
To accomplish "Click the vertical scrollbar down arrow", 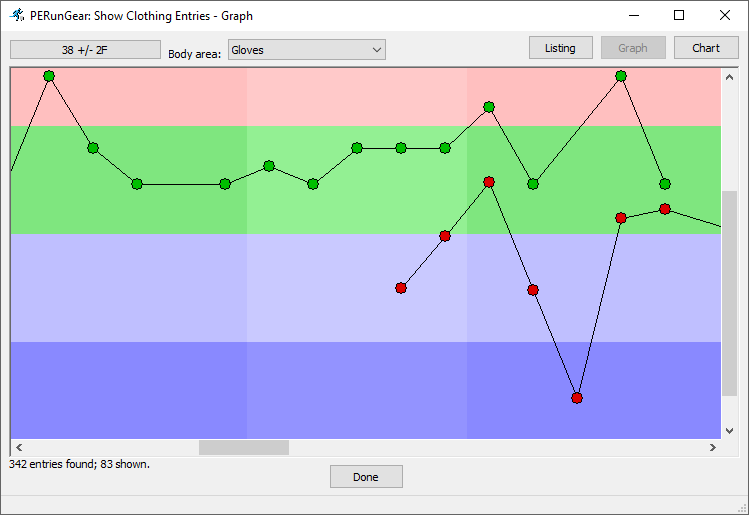I will tap(730, 430).
